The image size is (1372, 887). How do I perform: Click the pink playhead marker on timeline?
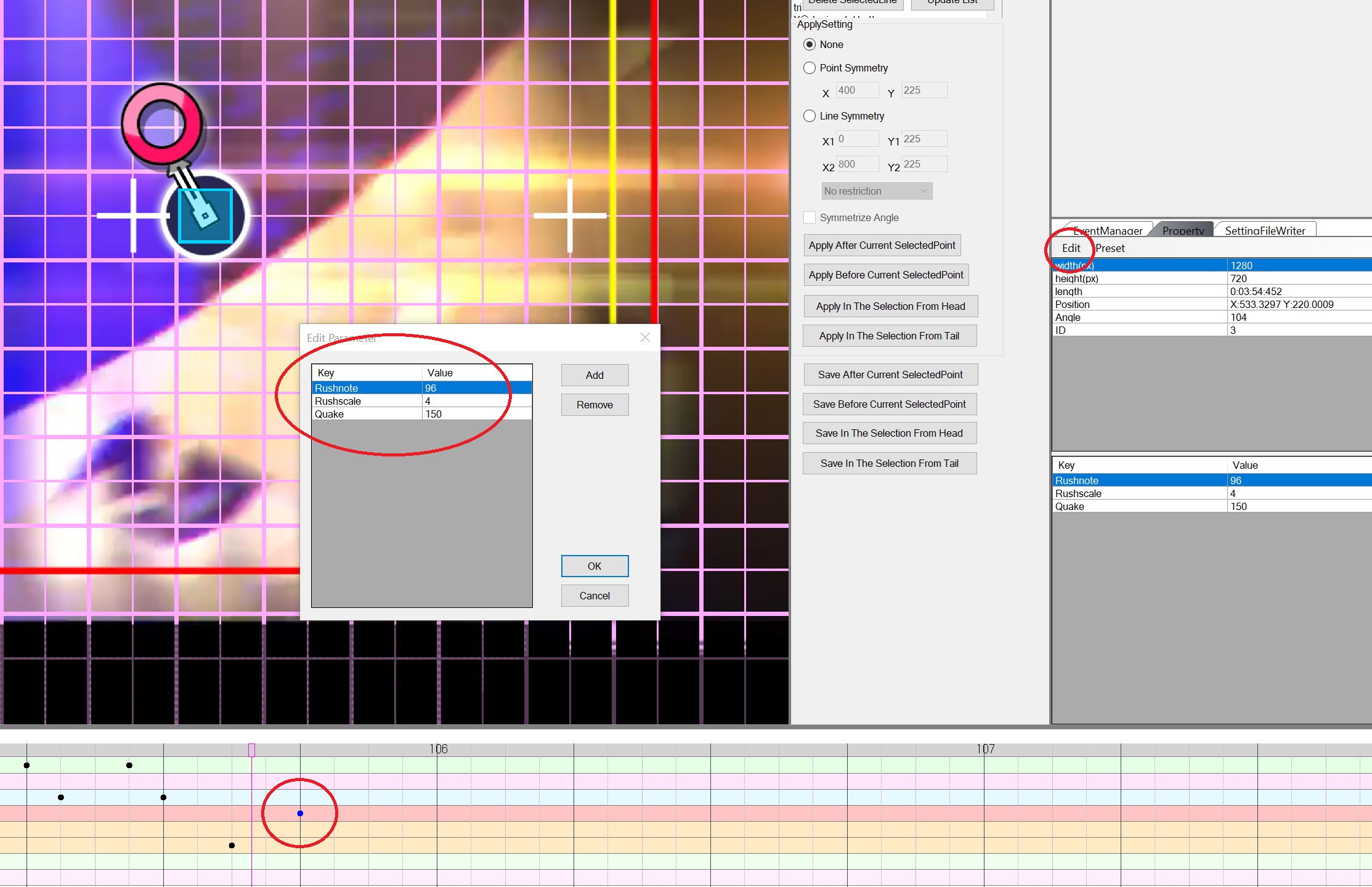(x=251, y=750)
